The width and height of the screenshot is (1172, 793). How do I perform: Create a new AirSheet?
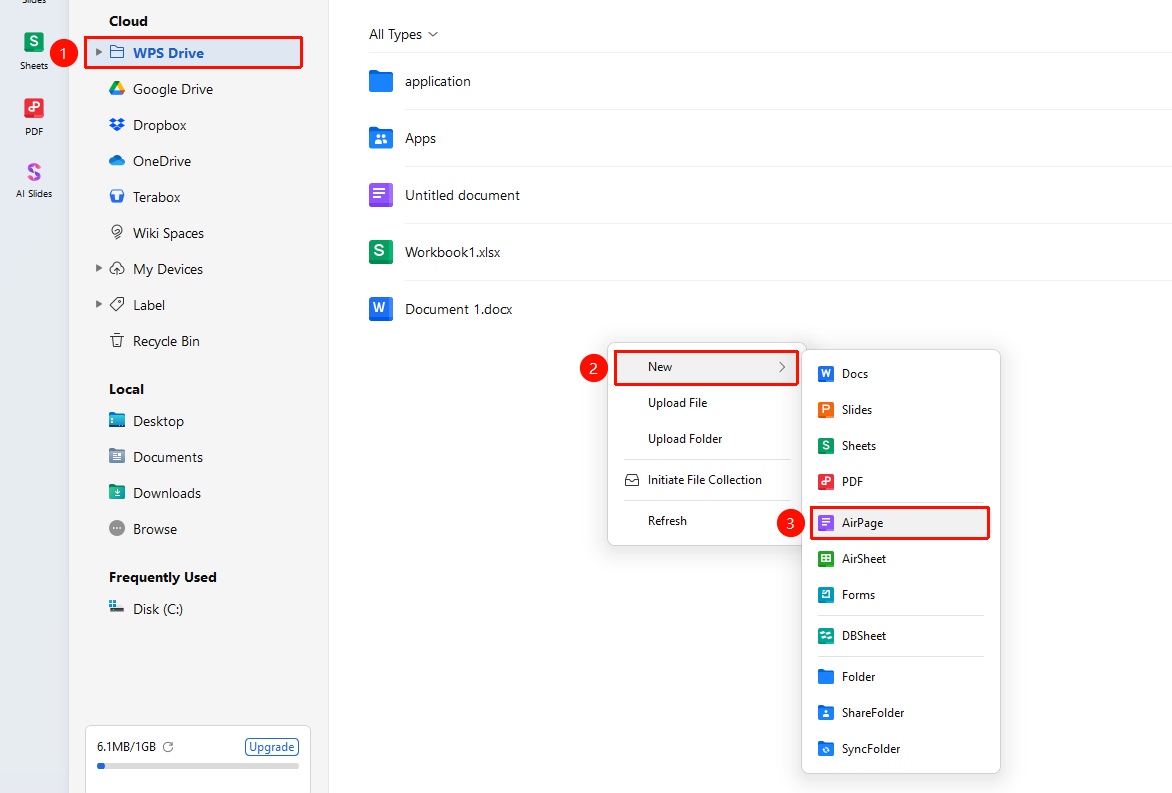click(x=900, y=558)
